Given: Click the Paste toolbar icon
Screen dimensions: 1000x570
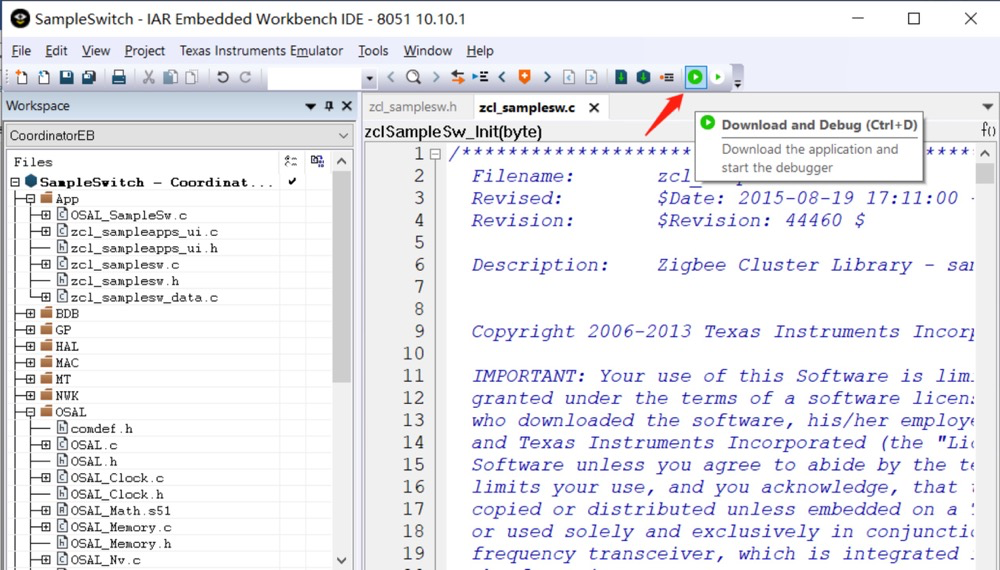Looking at the screenshot, I should pyautogui.click(x=192, y=77).
